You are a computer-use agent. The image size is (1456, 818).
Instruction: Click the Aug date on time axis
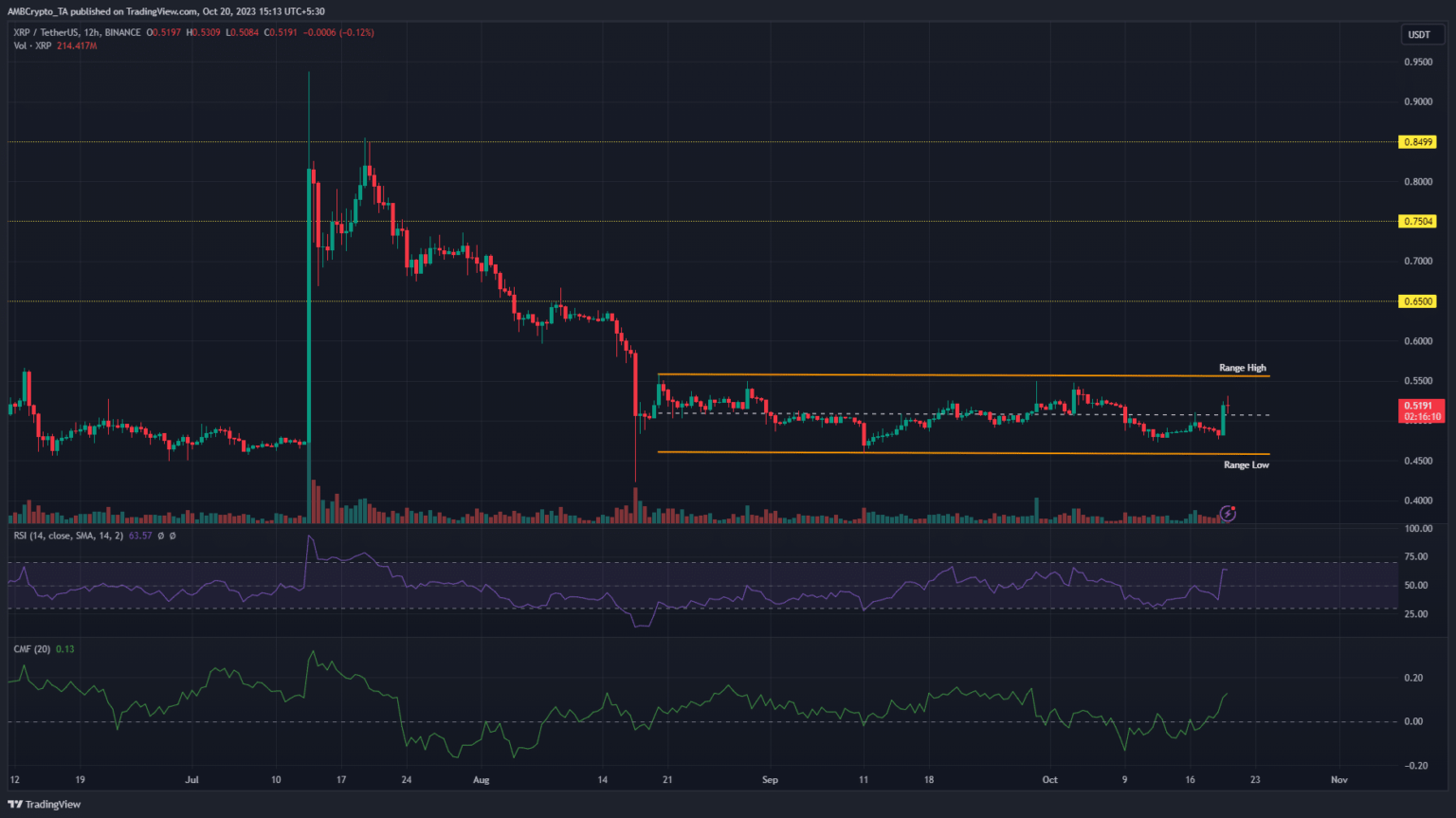tap(481, 780)
